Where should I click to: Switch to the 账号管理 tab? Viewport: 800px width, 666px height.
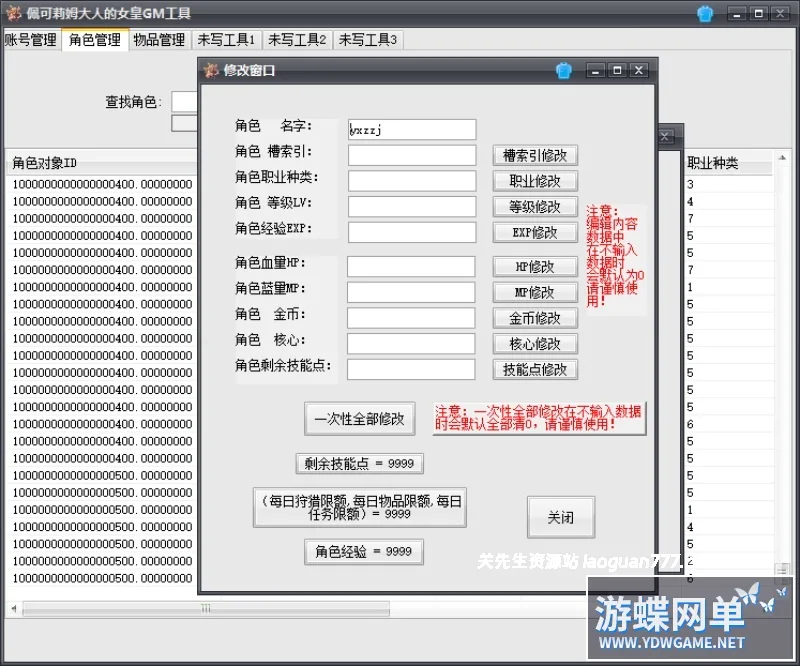31,41
